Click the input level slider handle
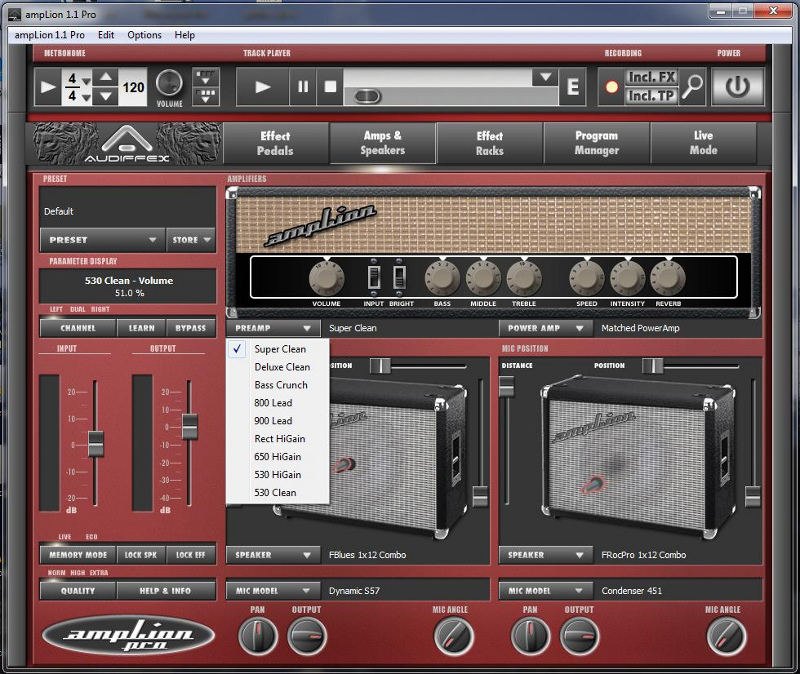800x674 pixels. click(95, 443)
